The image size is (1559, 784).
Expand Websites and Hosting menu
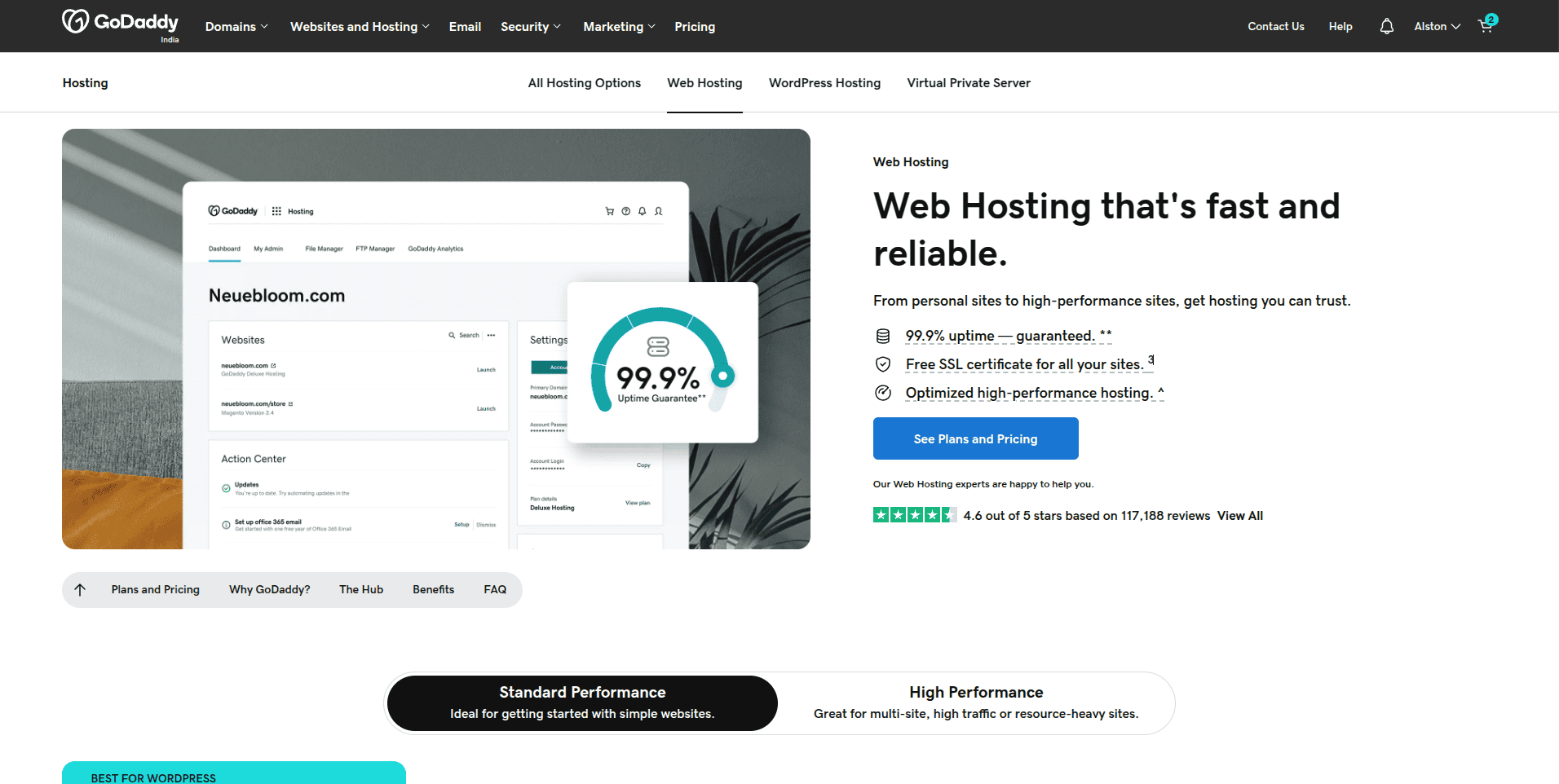click(359, 27)
